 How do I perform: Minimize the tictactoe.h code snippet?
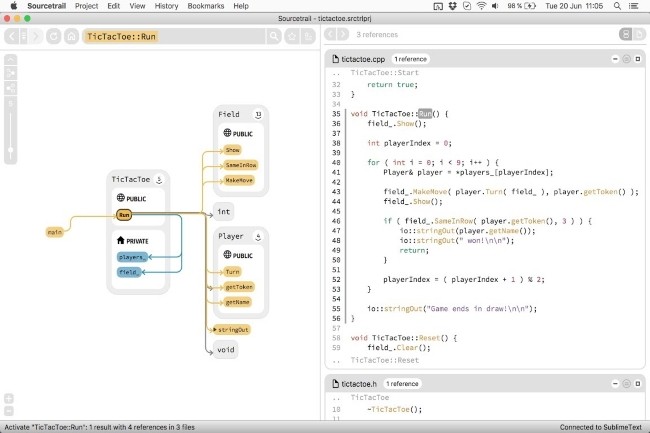click(x=615, y=384)
